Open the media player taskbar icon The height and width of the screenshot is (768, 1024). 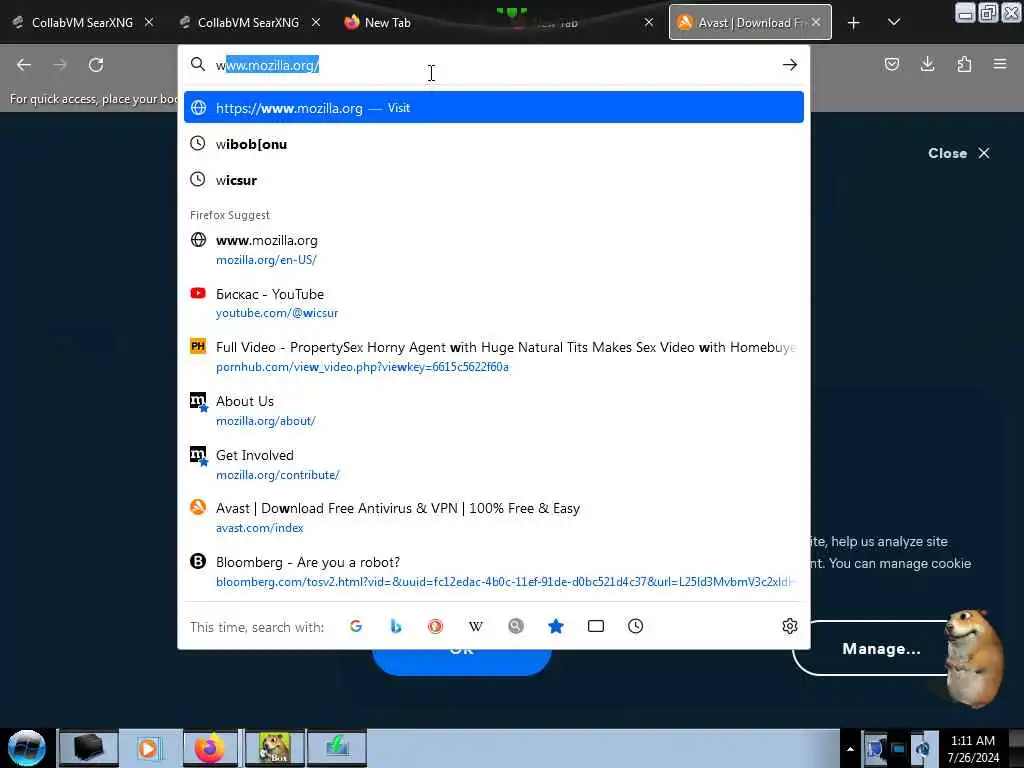point(150,748)
